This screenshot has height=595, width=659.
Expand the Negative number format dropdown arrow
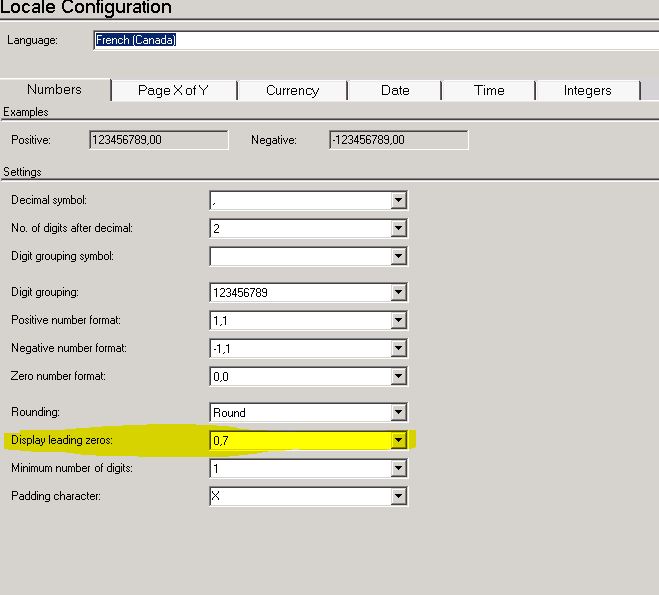(398, 348)
